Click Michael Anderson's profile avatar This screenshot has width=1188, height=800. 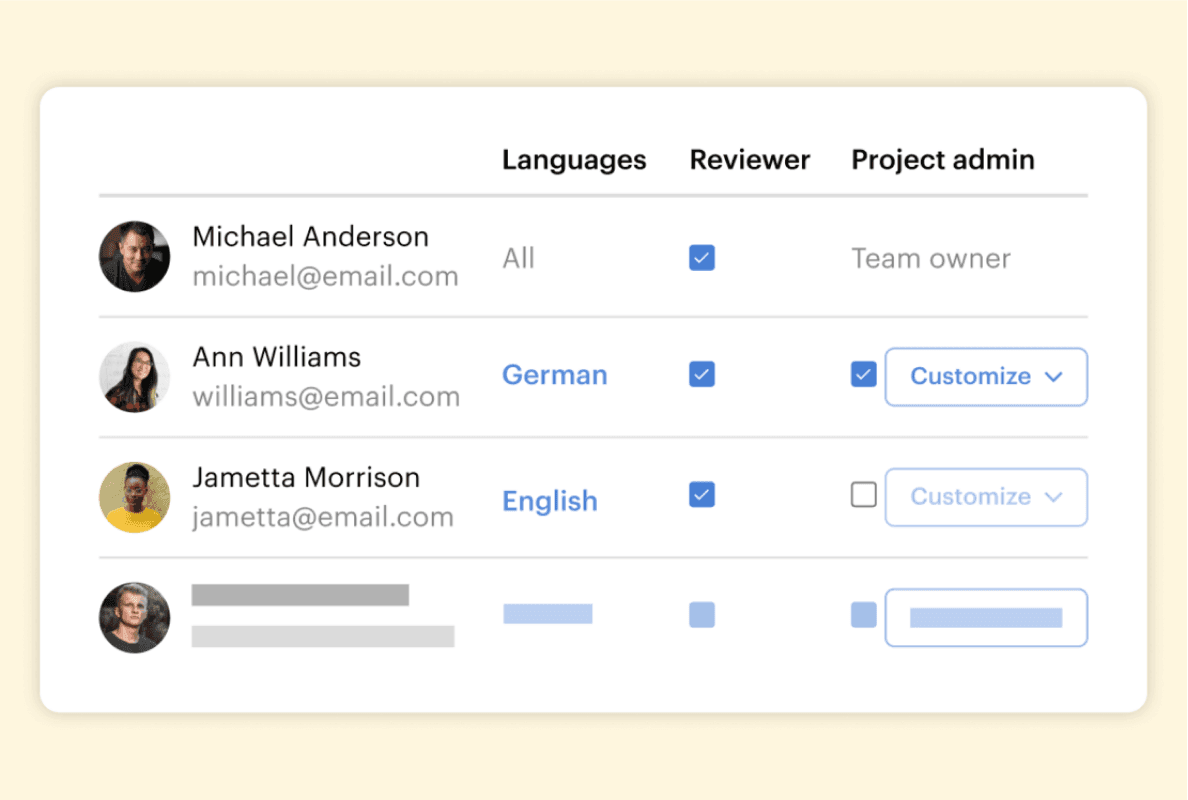(134, 257)
